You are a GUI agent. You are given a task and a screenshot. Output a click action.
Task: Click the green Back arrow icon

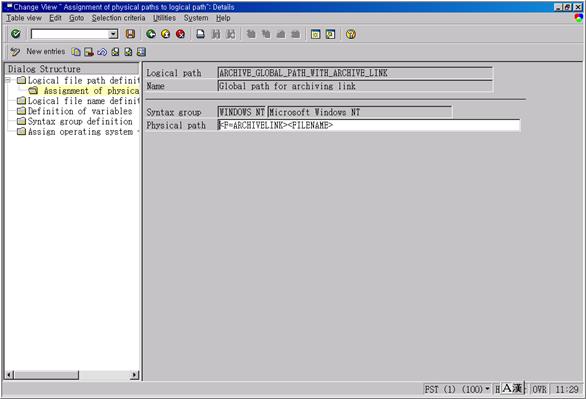coord(151,34)
